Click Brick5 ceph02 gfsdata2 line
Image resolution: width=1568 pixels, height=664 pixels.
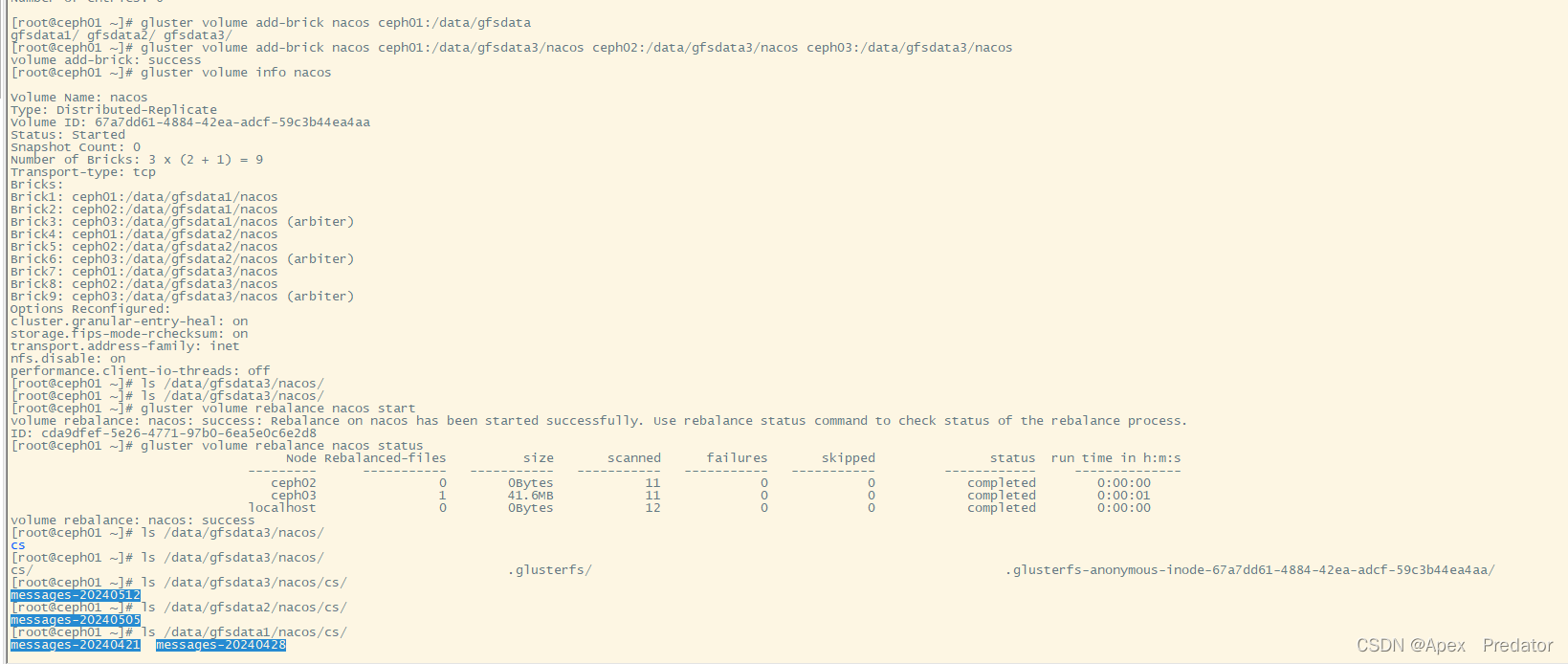pos(144,247)
